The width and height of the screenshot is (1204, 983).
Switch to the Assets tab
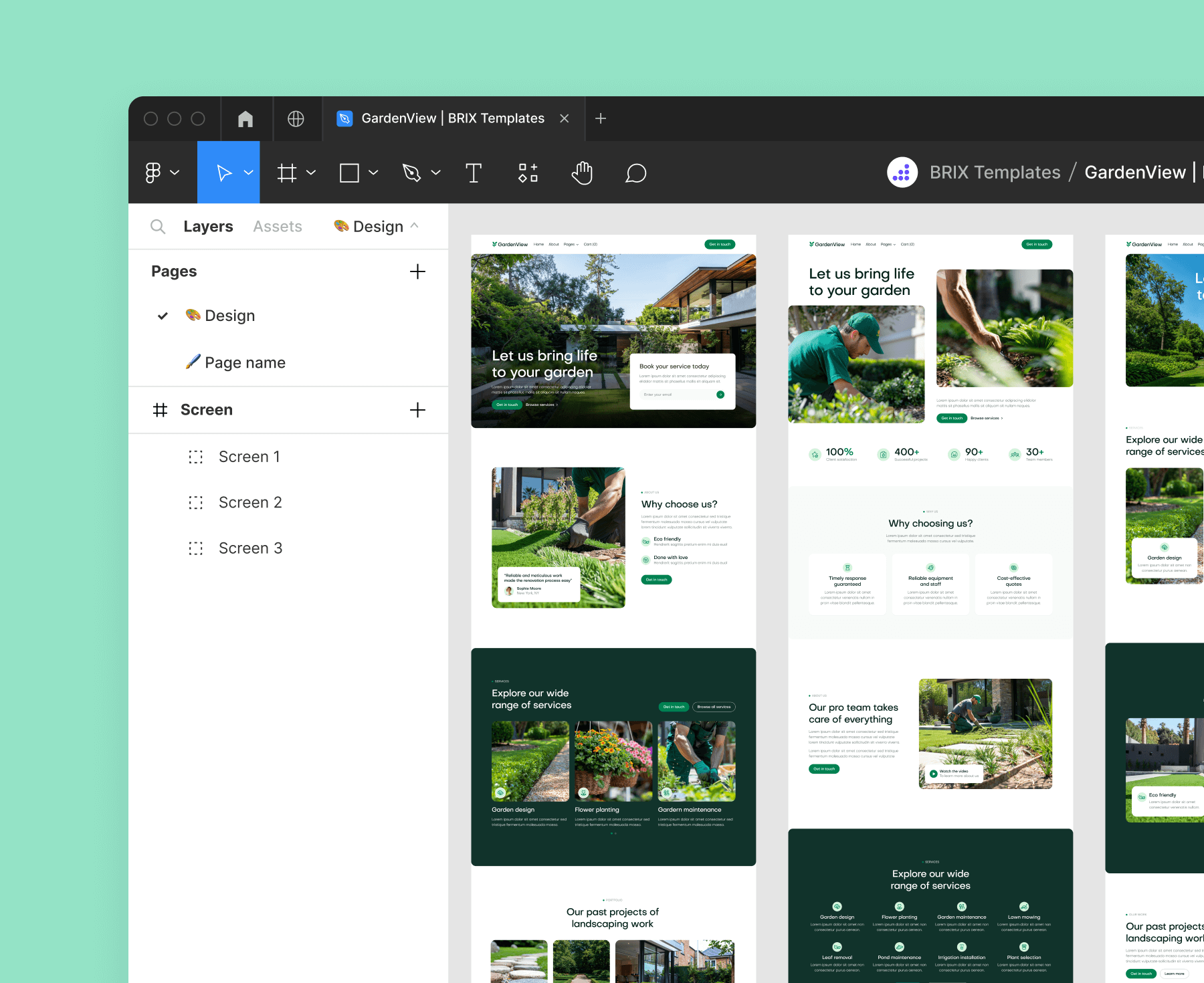tap(277, 226)
